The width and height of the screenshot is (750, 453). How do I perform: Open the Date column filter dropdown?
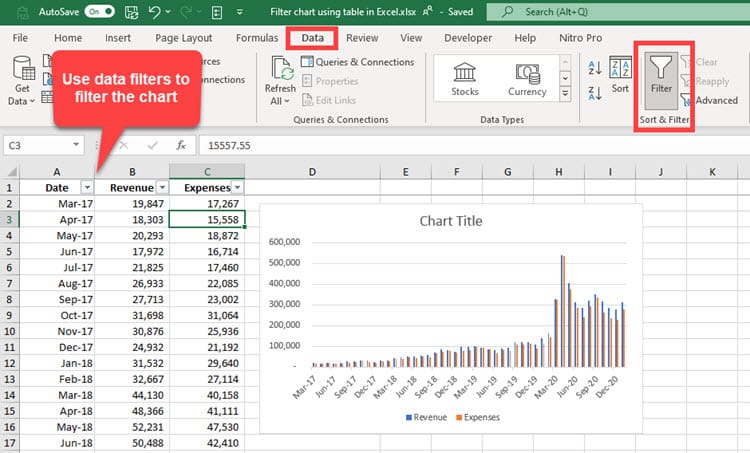86,187
